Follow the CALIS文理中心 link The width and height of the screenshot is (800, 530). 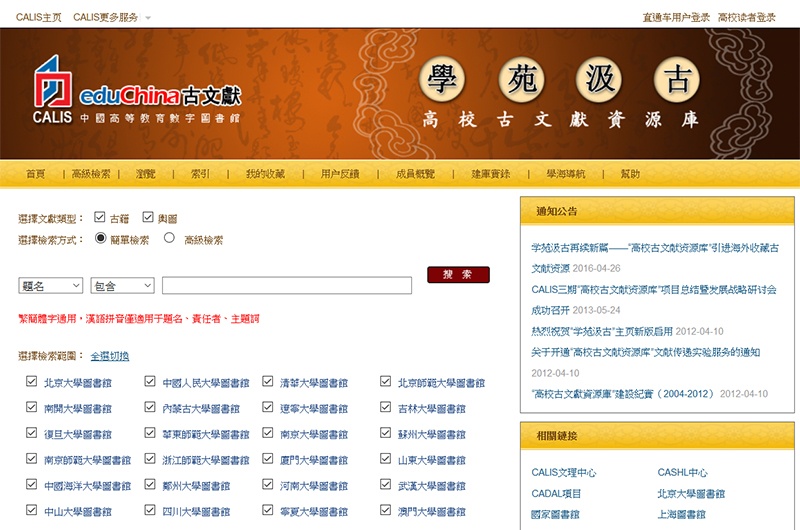[x=563, y=472]
